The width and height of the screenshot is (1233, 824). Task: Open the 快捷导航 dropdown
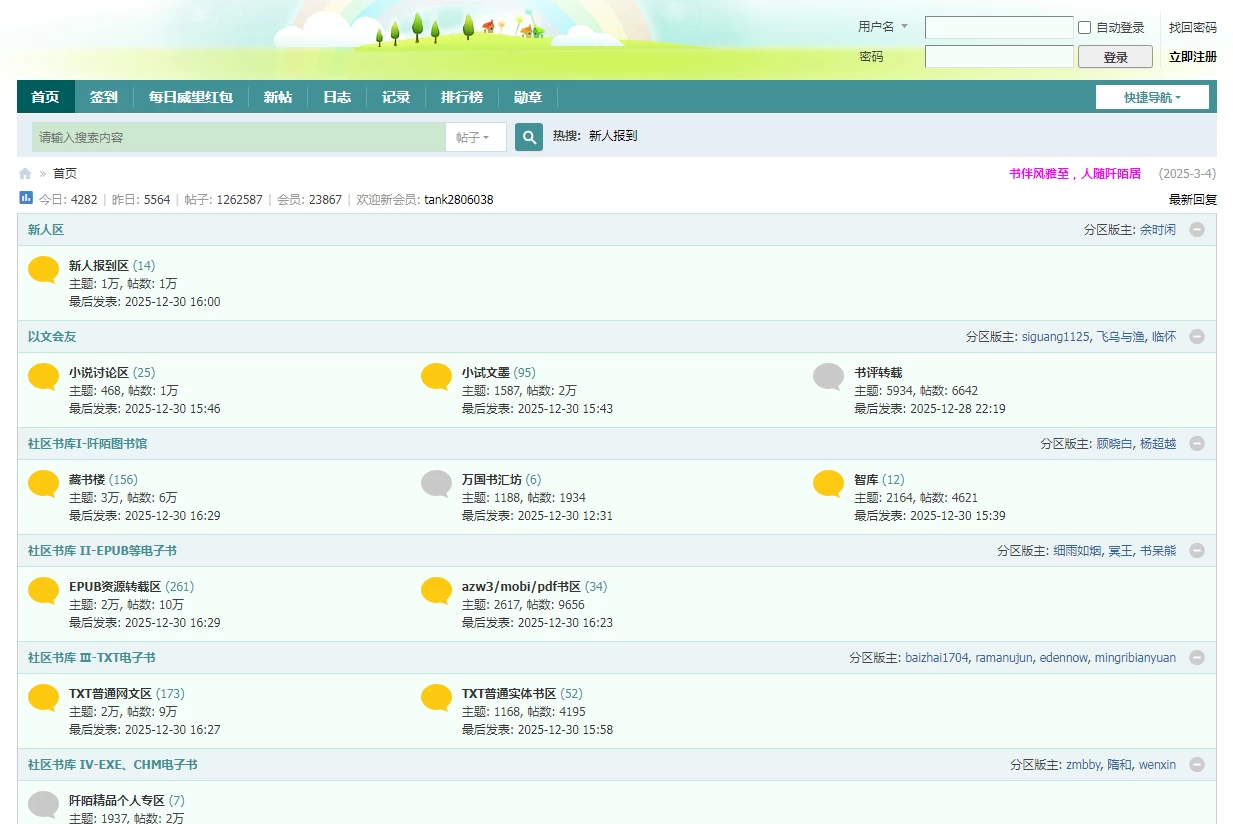pos(1152,97)
